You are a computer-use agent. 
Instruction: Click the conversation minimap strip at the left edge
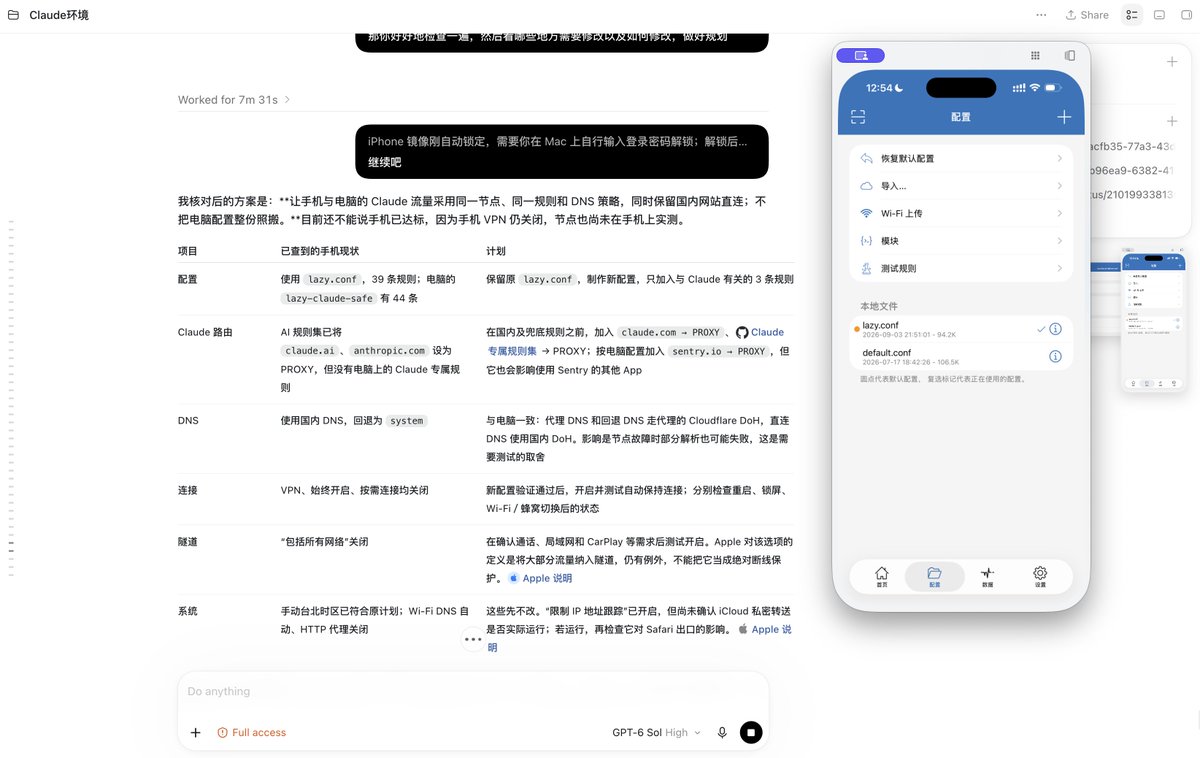coord(12,398)
